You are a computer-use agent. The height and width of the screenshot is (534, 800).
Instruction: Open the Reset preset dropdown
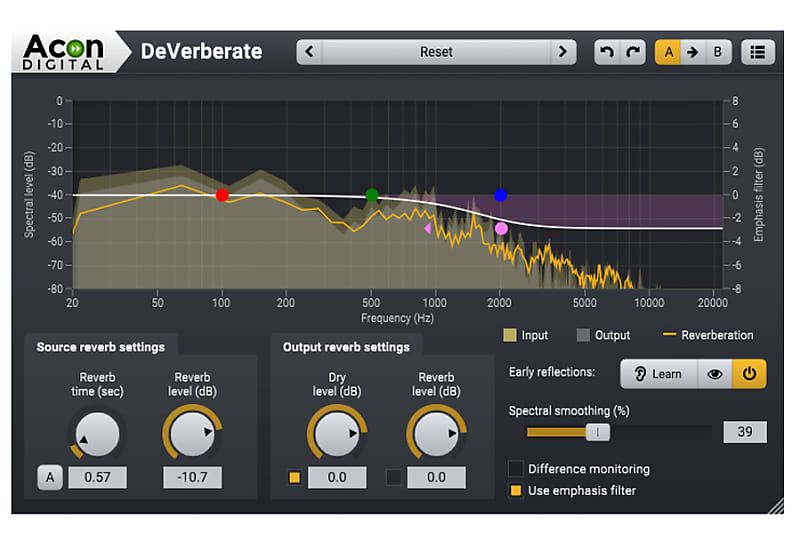(436, 52)
